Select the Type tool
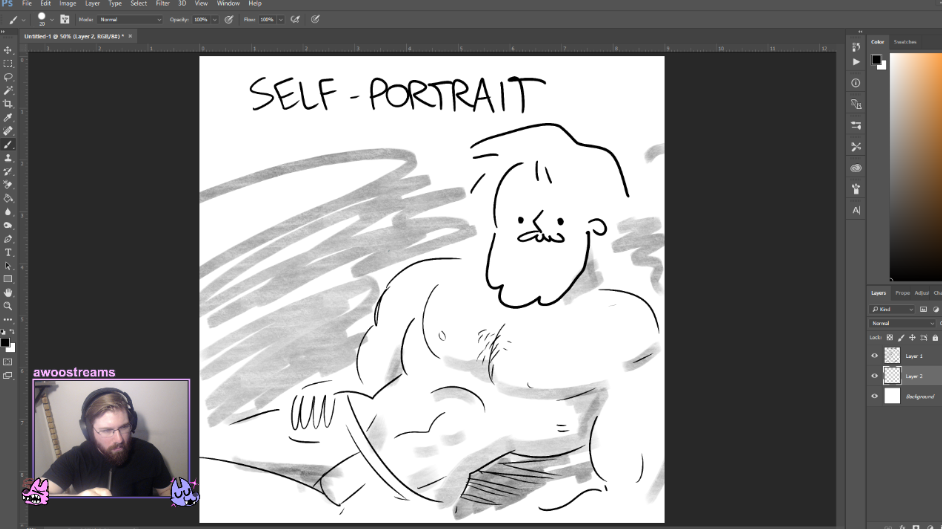The height and width of the screenshot is (529, 942). tap(8, 253)
